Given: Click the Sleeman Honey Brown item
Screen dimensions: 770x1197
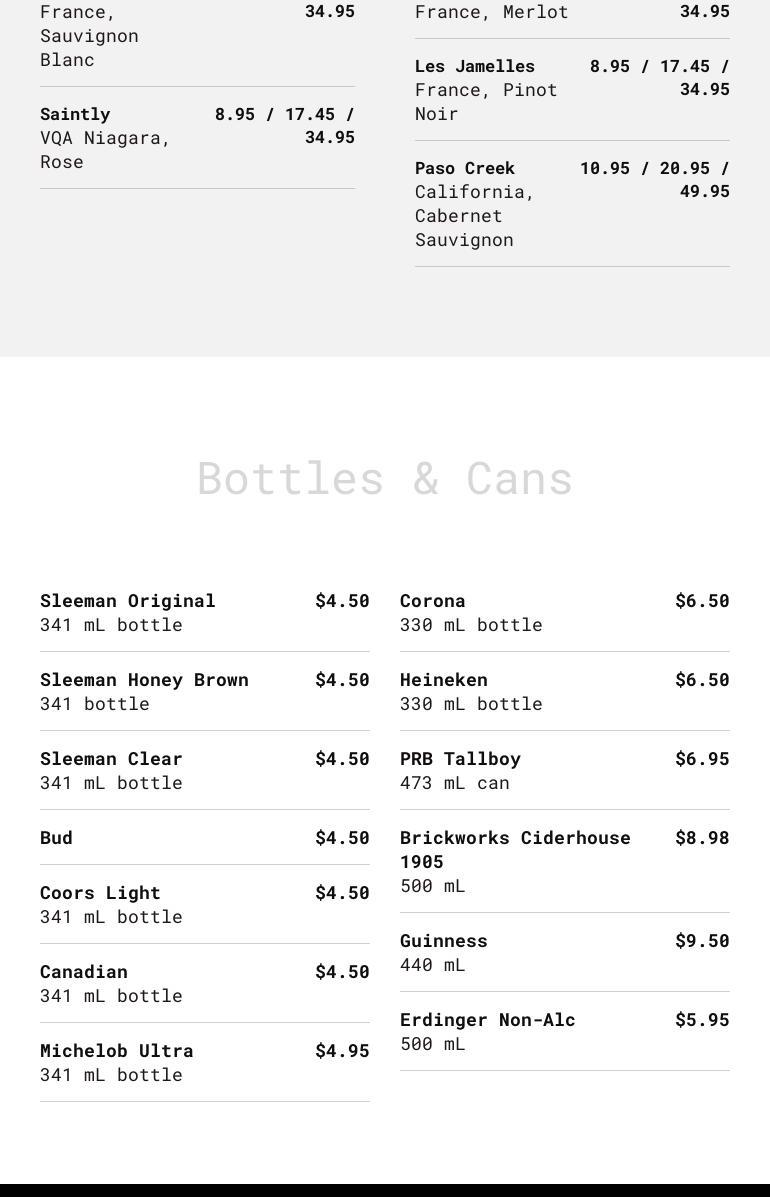Looking at the screenshot, I should click(144, 680).
